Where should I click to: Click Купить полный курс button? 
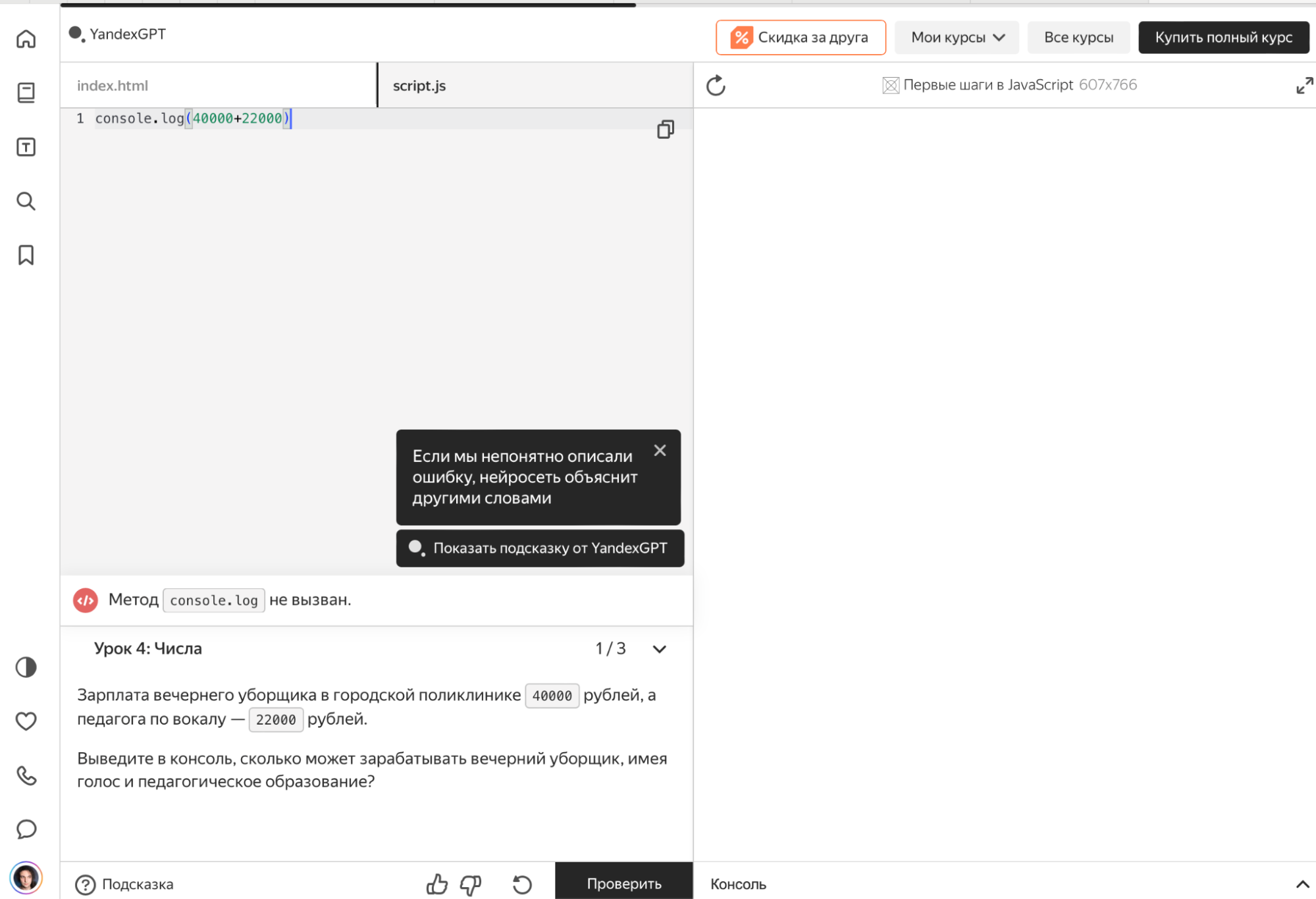[x=1223, y=38]
